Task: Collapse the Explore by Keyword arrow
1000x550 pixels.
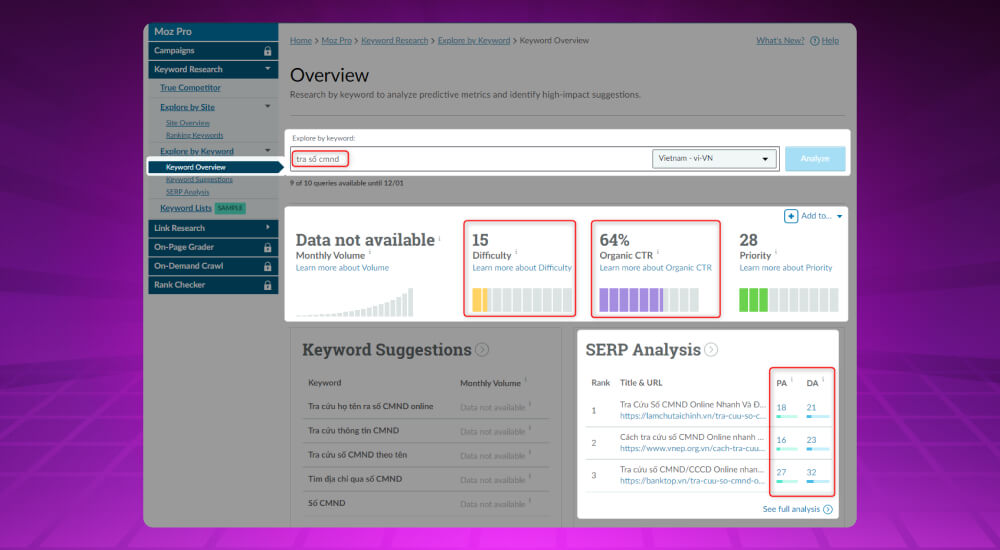Action: click(268, 151)
